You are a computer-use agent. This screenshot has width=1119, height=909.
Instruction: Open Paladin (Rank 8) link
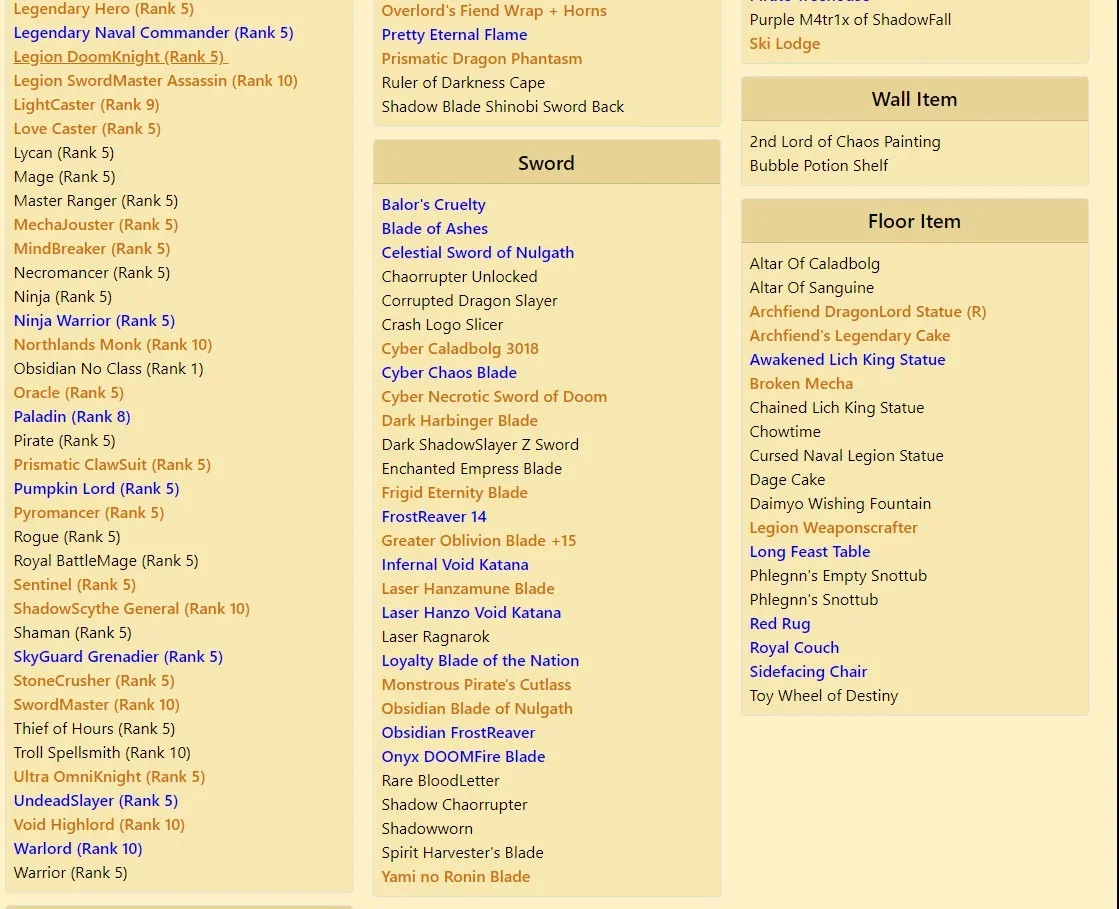click(72, 417)
